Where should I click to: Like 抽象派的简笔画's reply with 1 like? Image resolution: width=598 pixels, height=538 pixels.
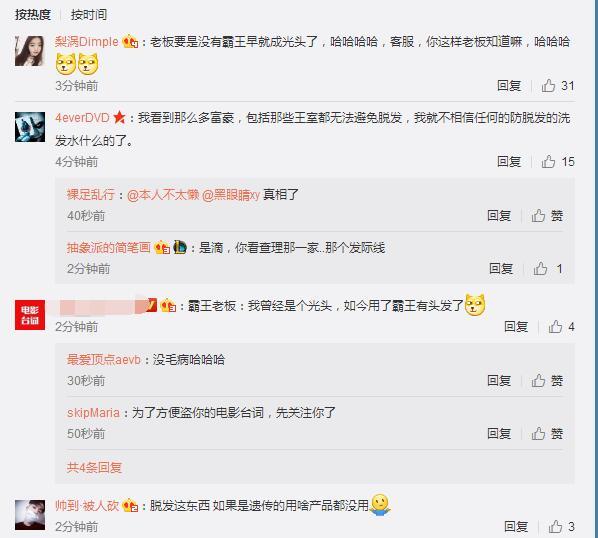pos(540,268)
